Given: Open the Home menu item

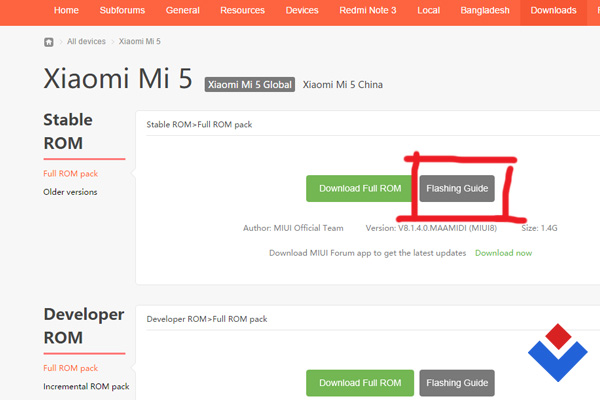Looking at the screenshot, I should (x=66, y=10).
